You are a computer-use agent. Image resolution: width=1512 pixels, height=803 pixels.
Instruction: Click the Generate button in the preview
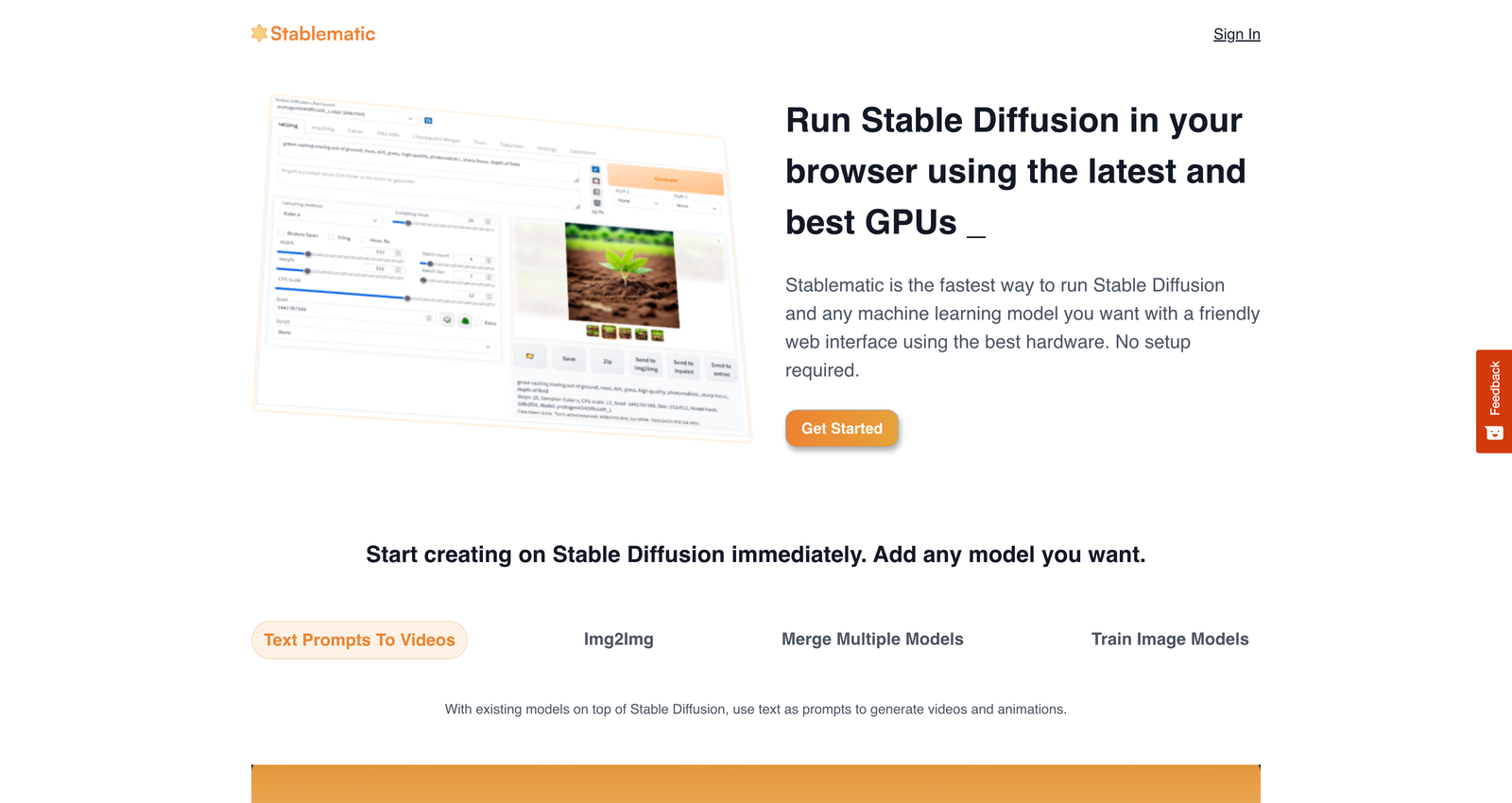point(665,179)
